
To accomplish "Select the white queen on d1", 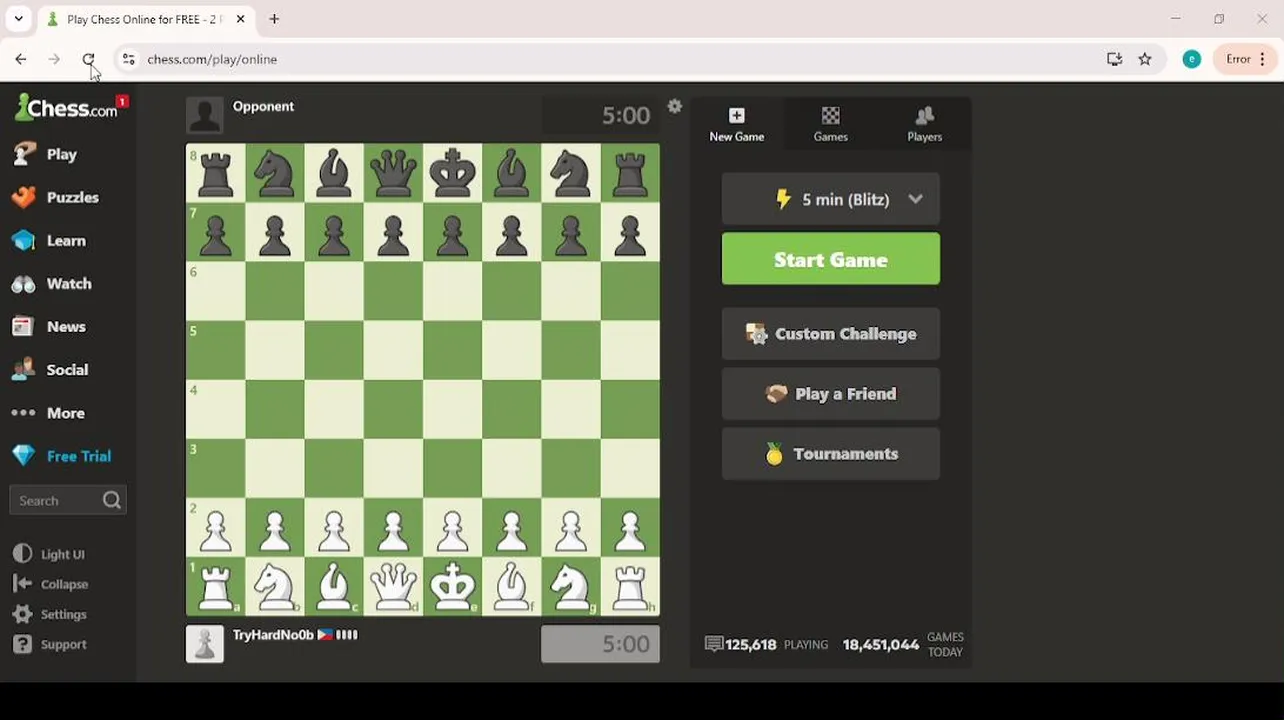I will [393, 586].
